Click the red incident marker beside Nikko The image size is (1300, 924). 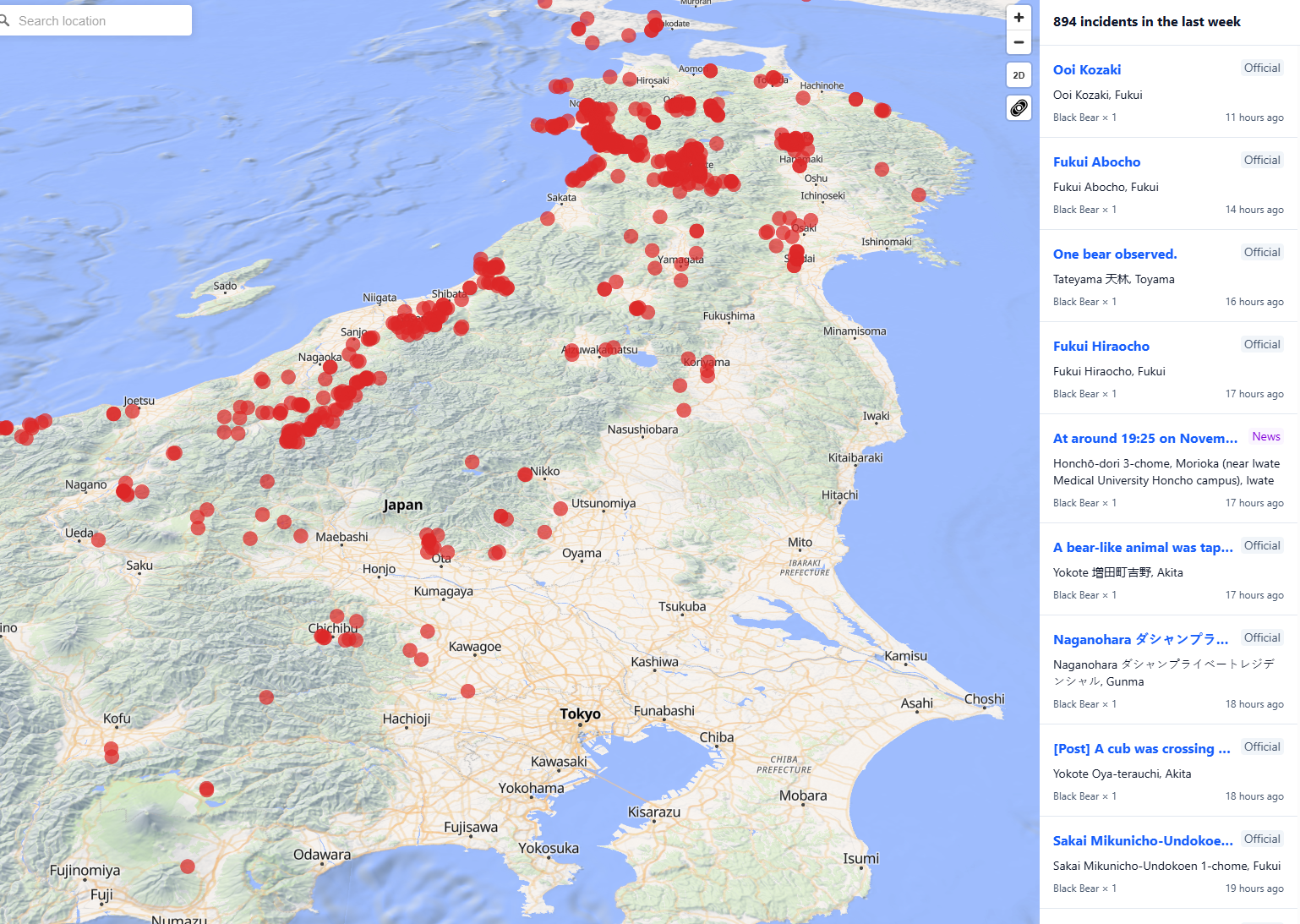click(x=525, y=475)
